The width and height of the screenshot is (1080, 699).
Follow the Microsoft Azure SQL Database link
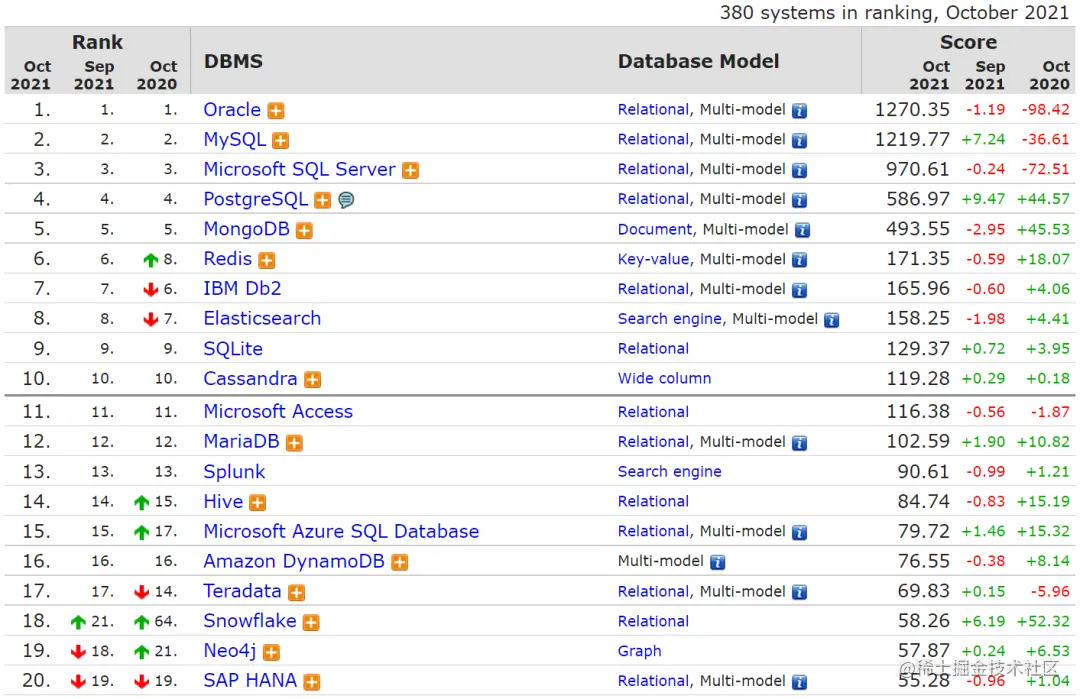341,531
